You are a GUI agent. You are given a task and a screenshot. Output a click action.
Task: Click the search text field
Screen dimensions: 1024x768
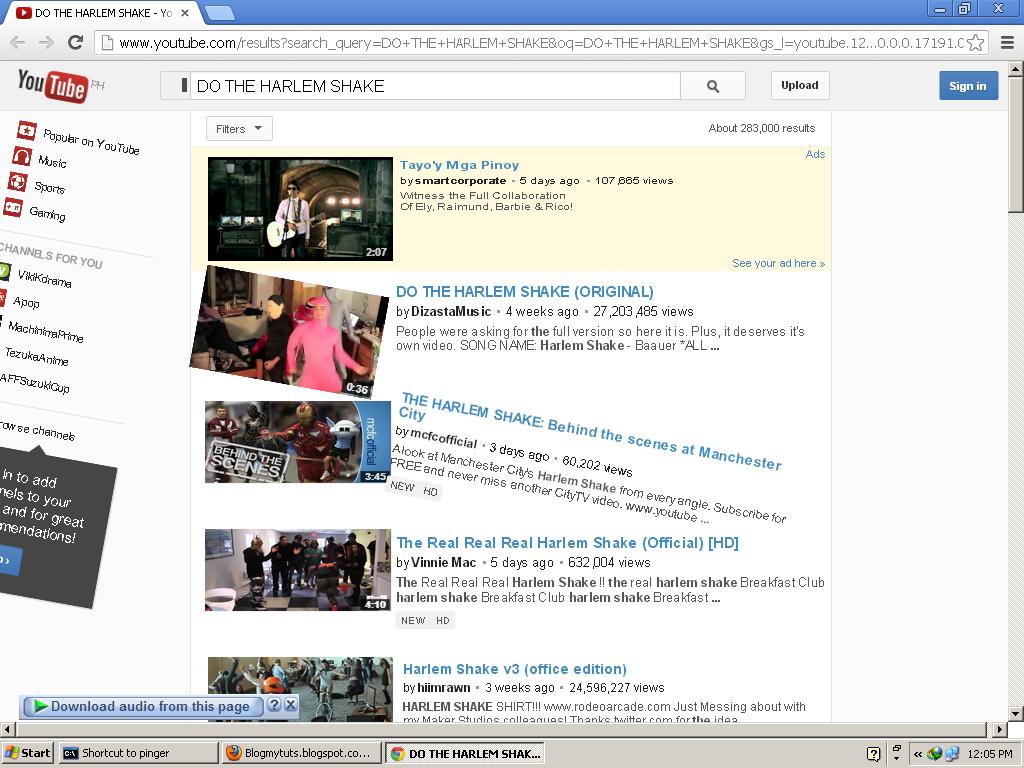pos(435,86)
